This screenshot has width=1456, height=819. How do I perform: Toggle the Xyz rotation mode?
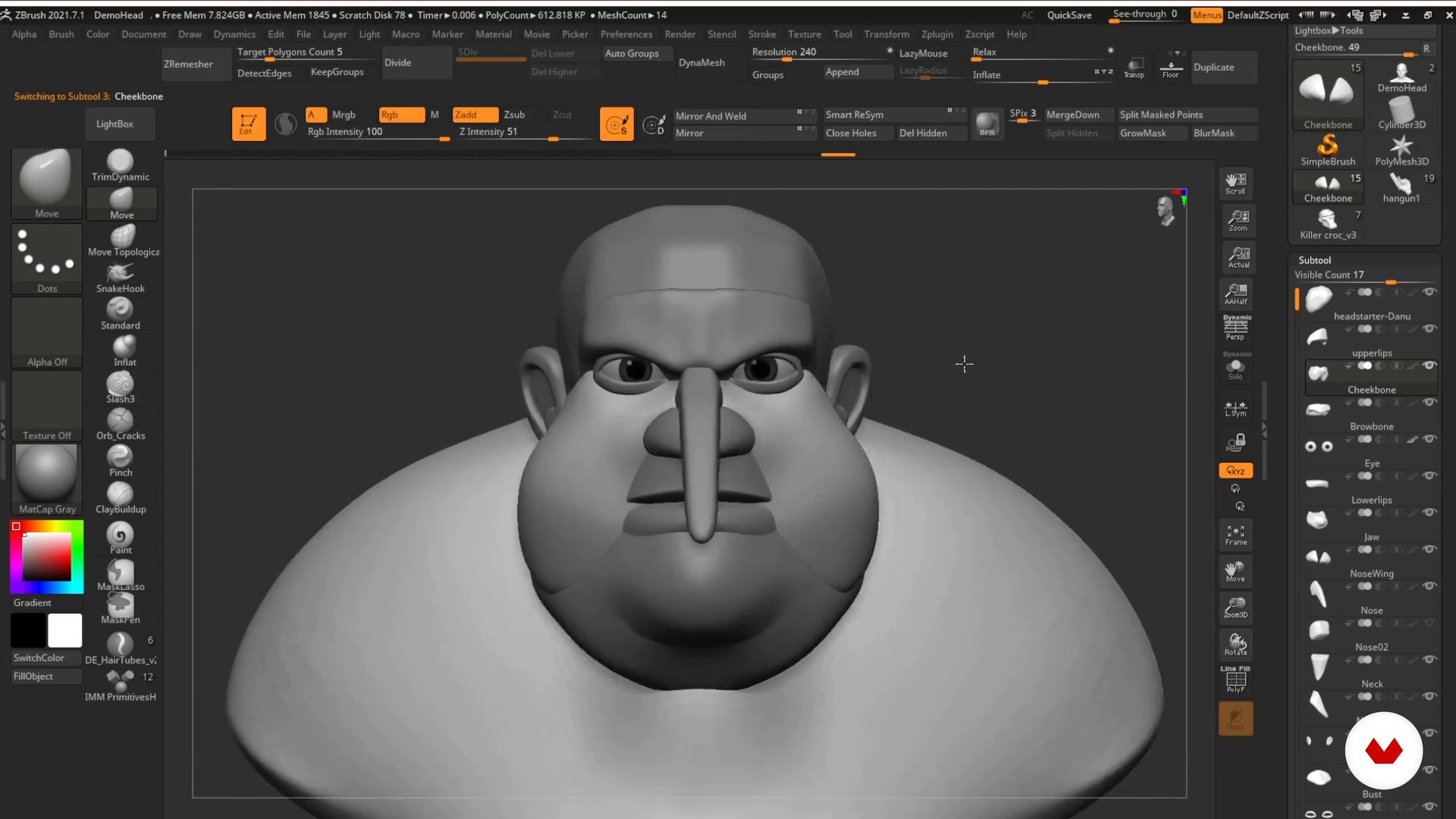[1236, 471]
